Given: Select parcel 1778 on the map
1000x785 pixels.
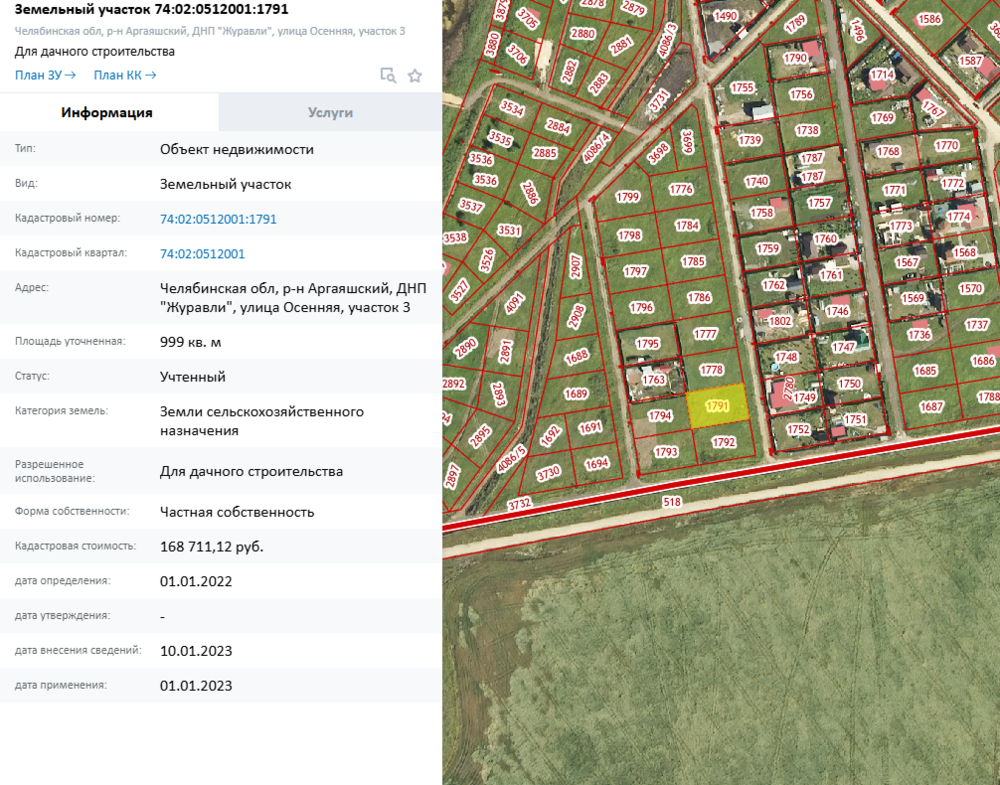Looking at the screenshot, I should point(711,370).
